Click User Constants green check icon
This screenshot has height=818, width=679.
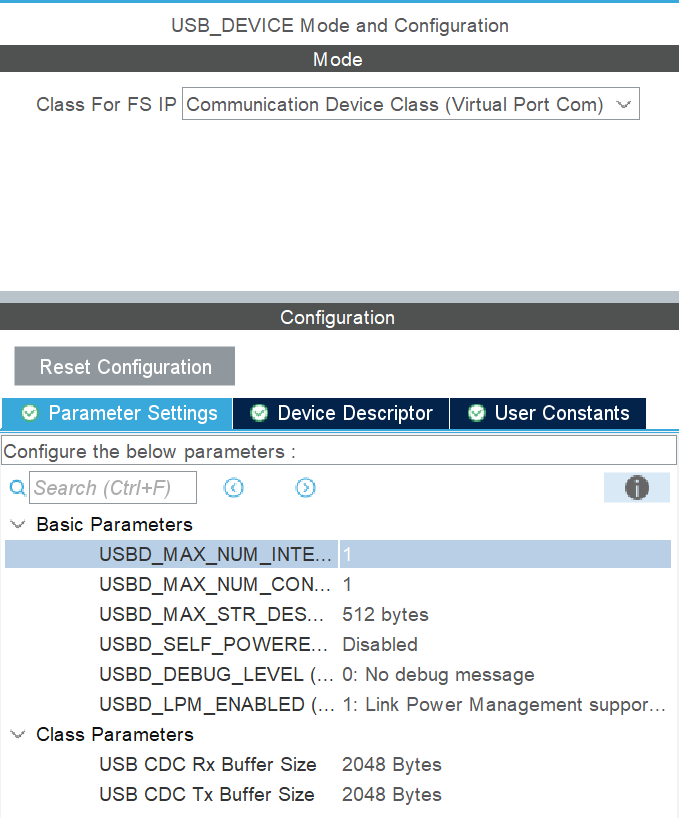[x=477, y=414]
